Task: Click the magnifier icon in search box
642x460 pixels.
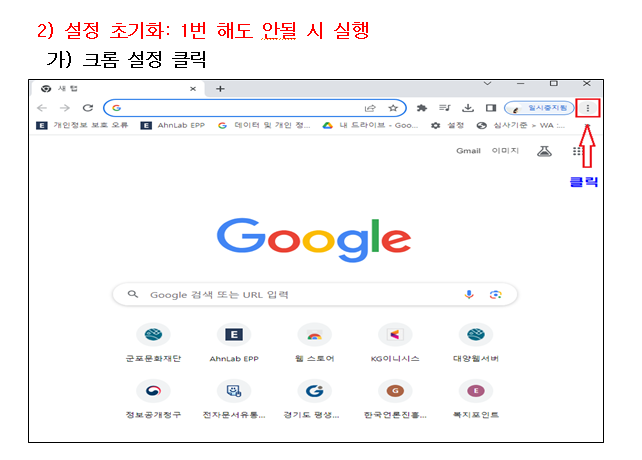Action: coord(133,294)
